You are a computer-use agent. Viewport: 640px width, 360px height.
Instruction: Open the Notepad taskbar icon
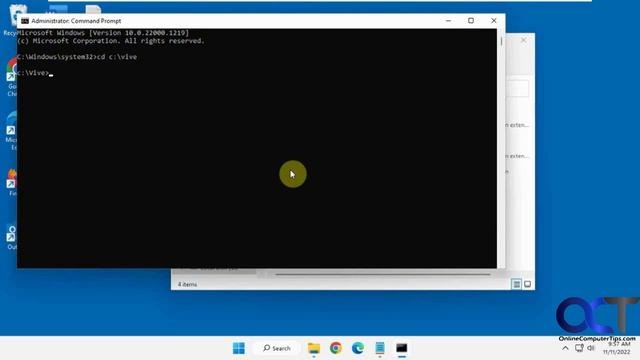pyautogui.click(x=380, y=348)
